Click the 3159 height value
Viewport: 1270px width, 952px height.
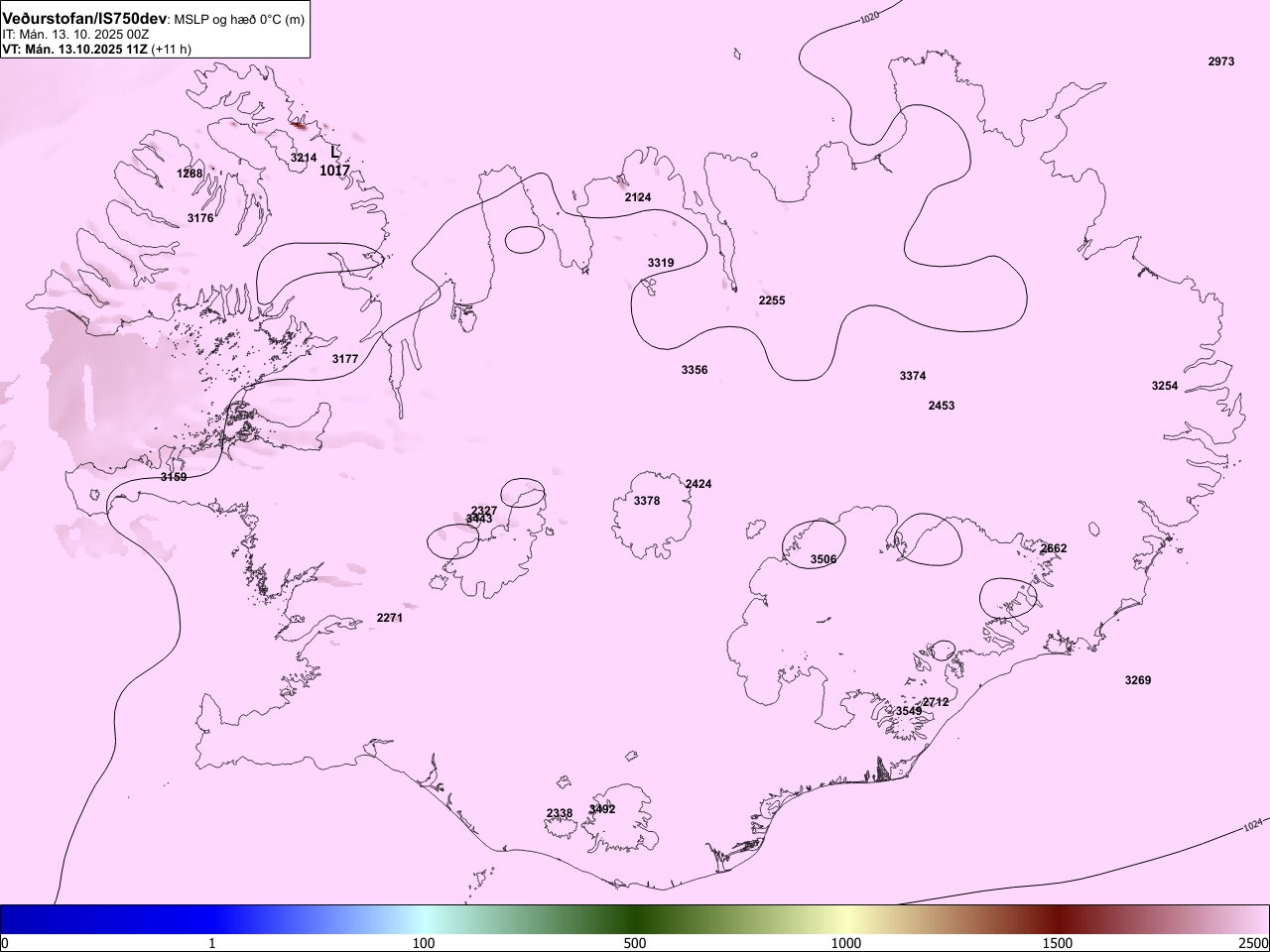(x=174, y=477)
